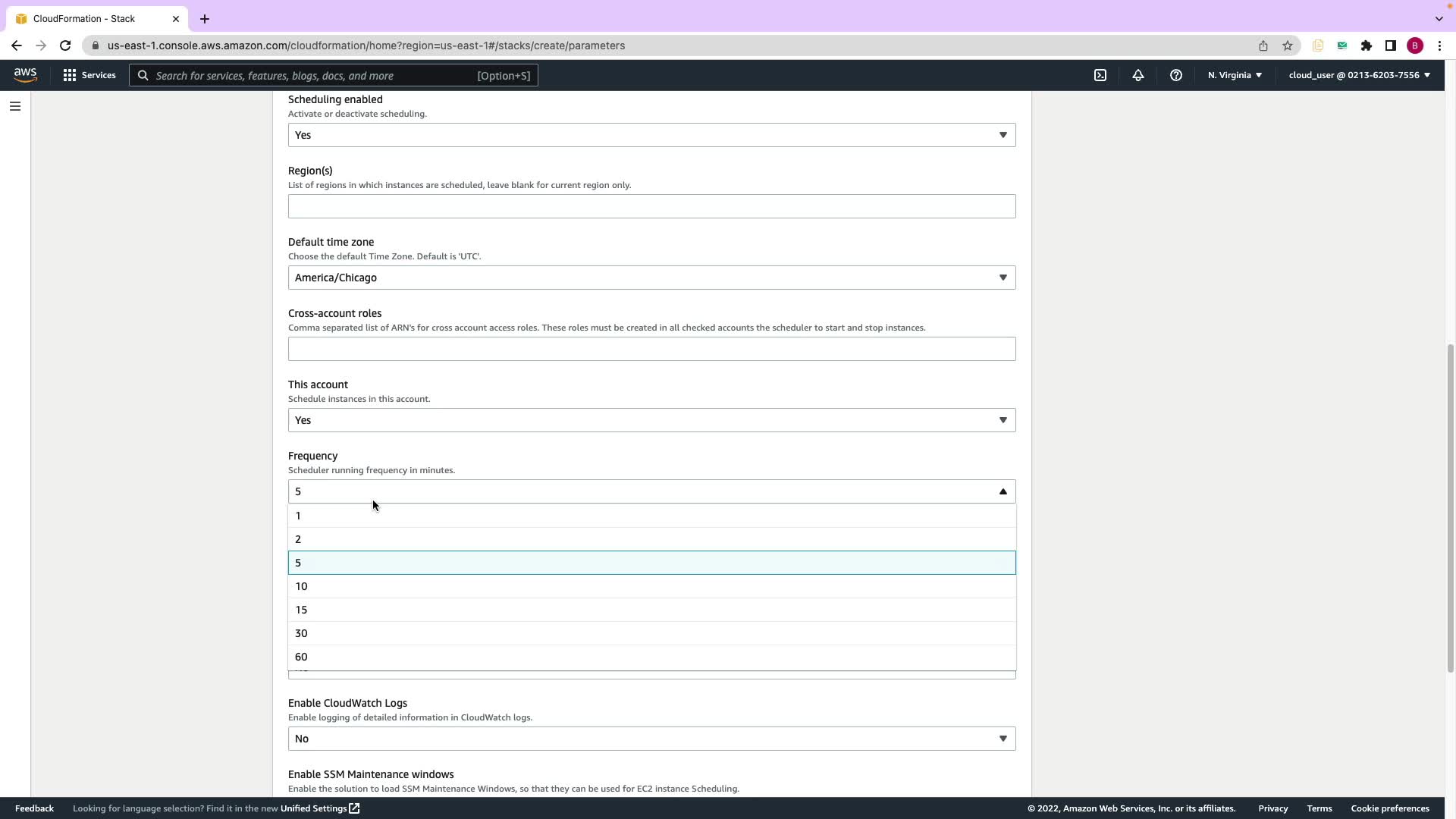
Task: Expand the left hamburger navigation menu
Action: (15, 106)
